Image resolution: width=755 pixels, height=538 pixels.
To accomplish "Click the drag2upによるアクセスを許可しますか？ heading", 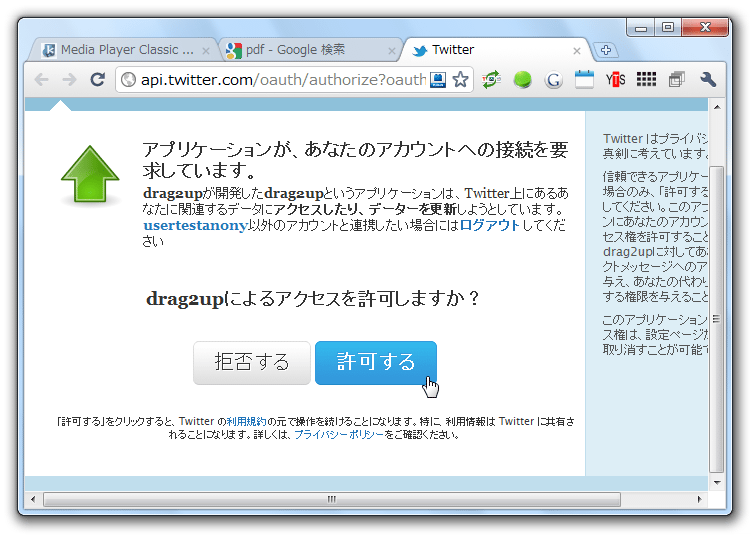I will click(313, 299).
